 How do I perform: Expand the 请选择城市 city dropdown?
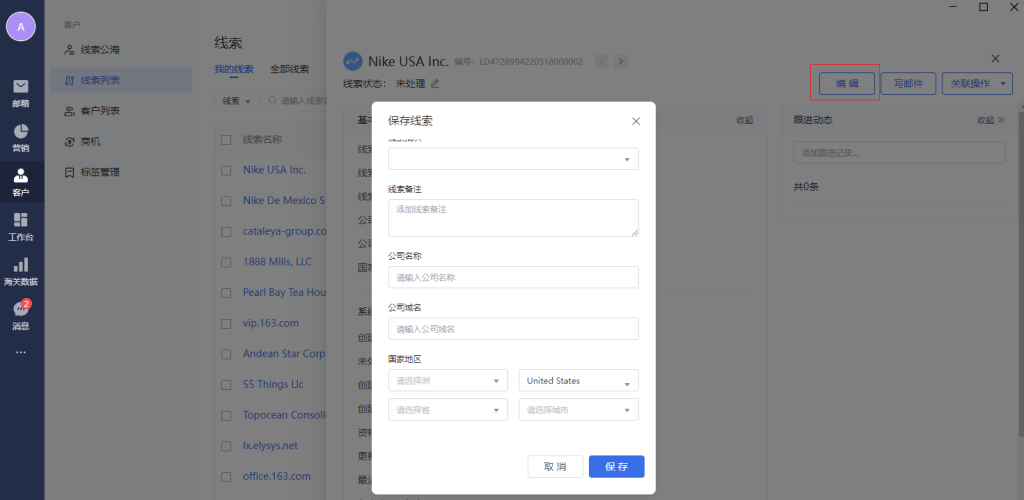coord(578,410)
